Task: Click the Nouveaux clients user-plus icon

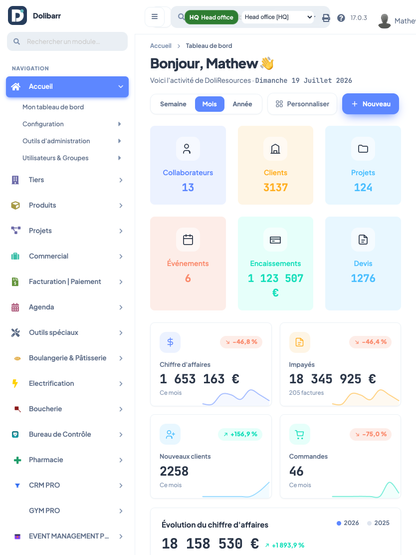Action: 170,434
